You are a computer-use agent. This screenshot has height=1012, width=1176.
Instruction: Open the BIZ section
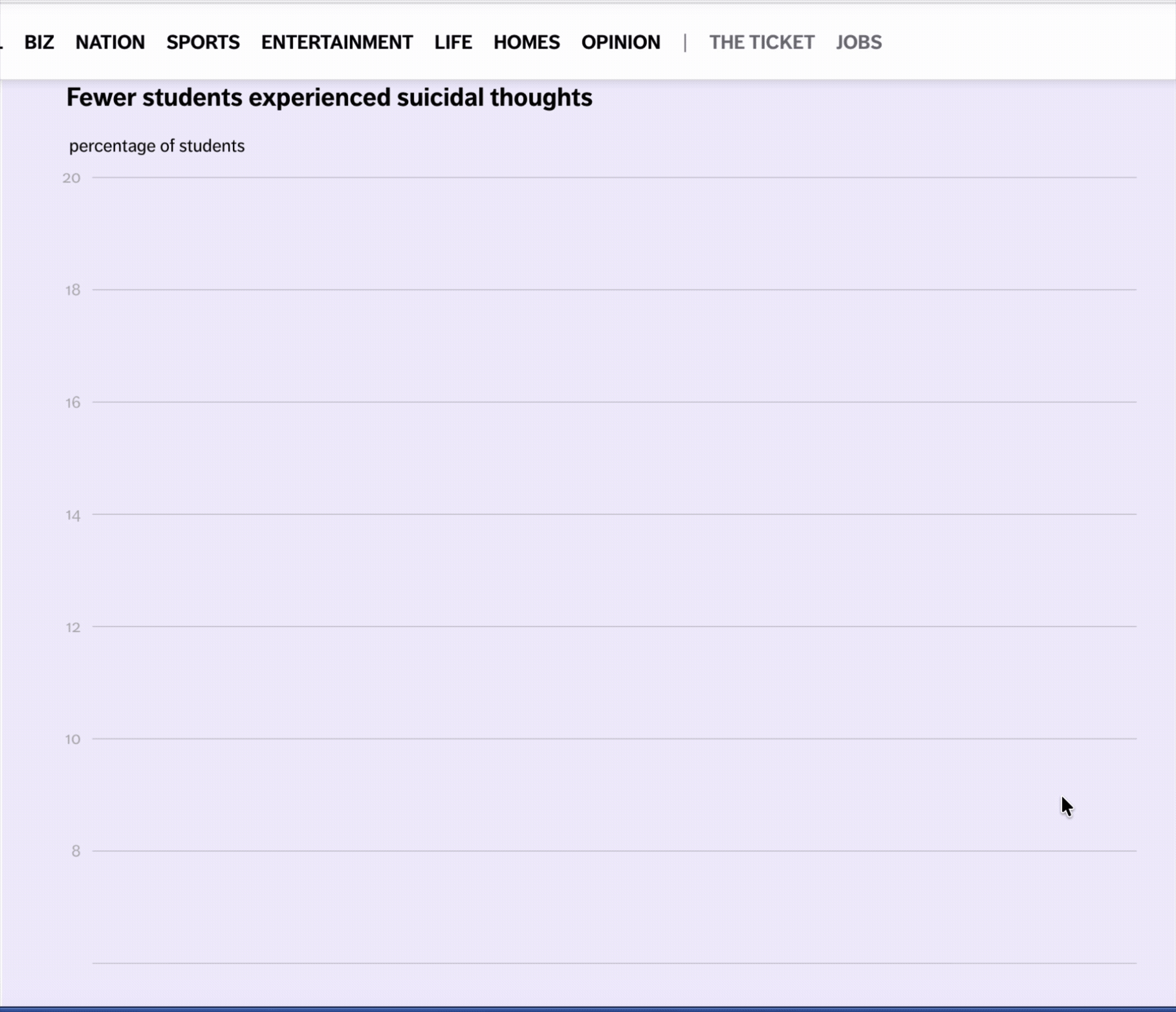(39, 42)
